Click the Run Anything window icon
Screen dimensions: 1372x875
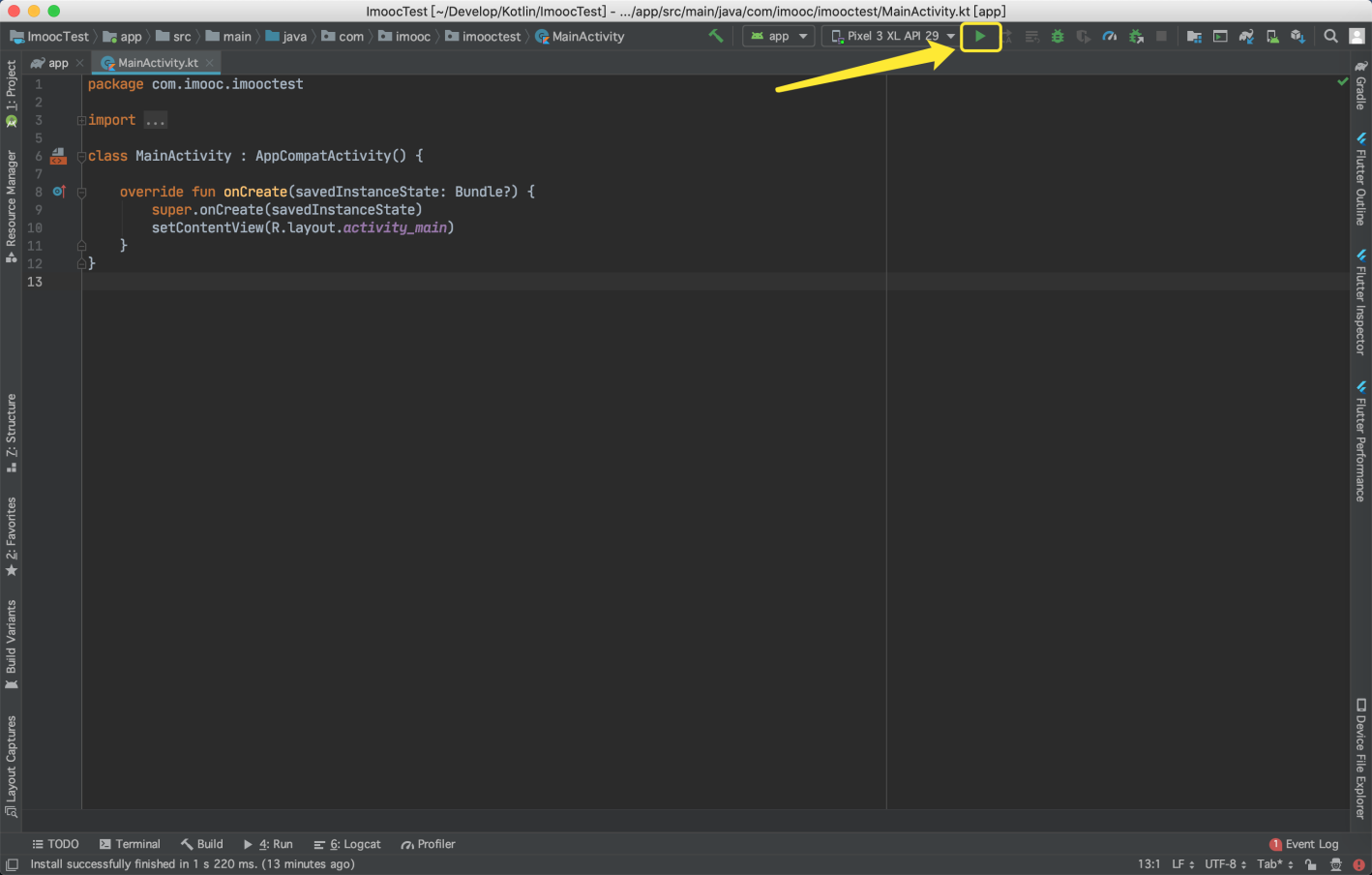[1220, 36]
